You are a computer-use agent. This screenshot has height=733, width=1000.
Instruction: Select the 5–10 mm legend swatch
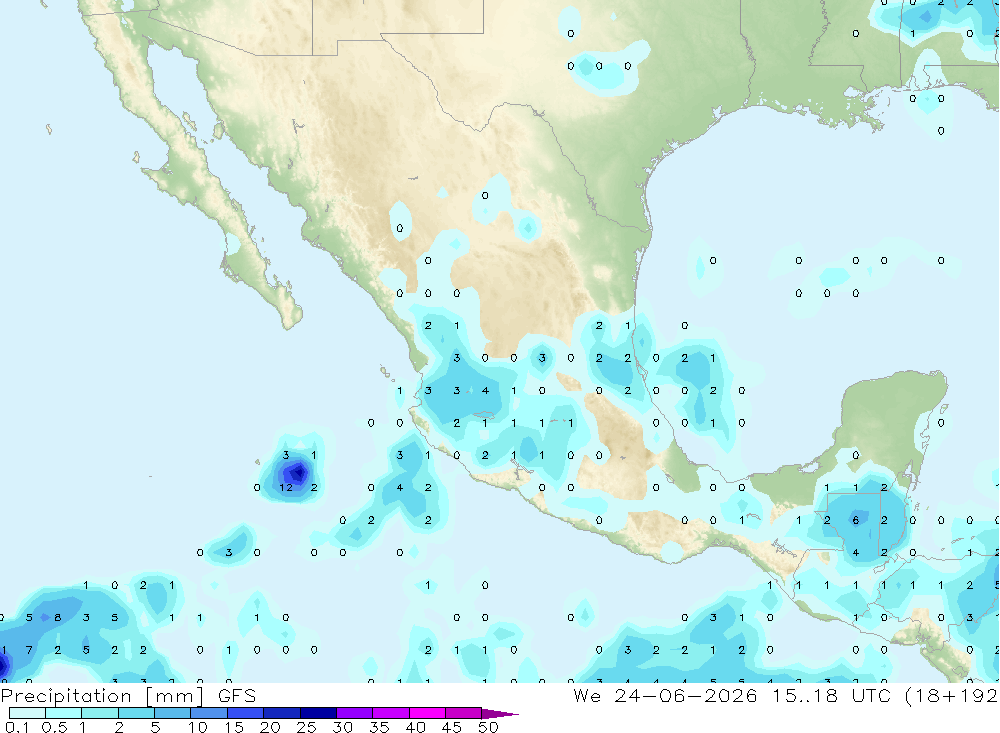click(x=172, y=713)
